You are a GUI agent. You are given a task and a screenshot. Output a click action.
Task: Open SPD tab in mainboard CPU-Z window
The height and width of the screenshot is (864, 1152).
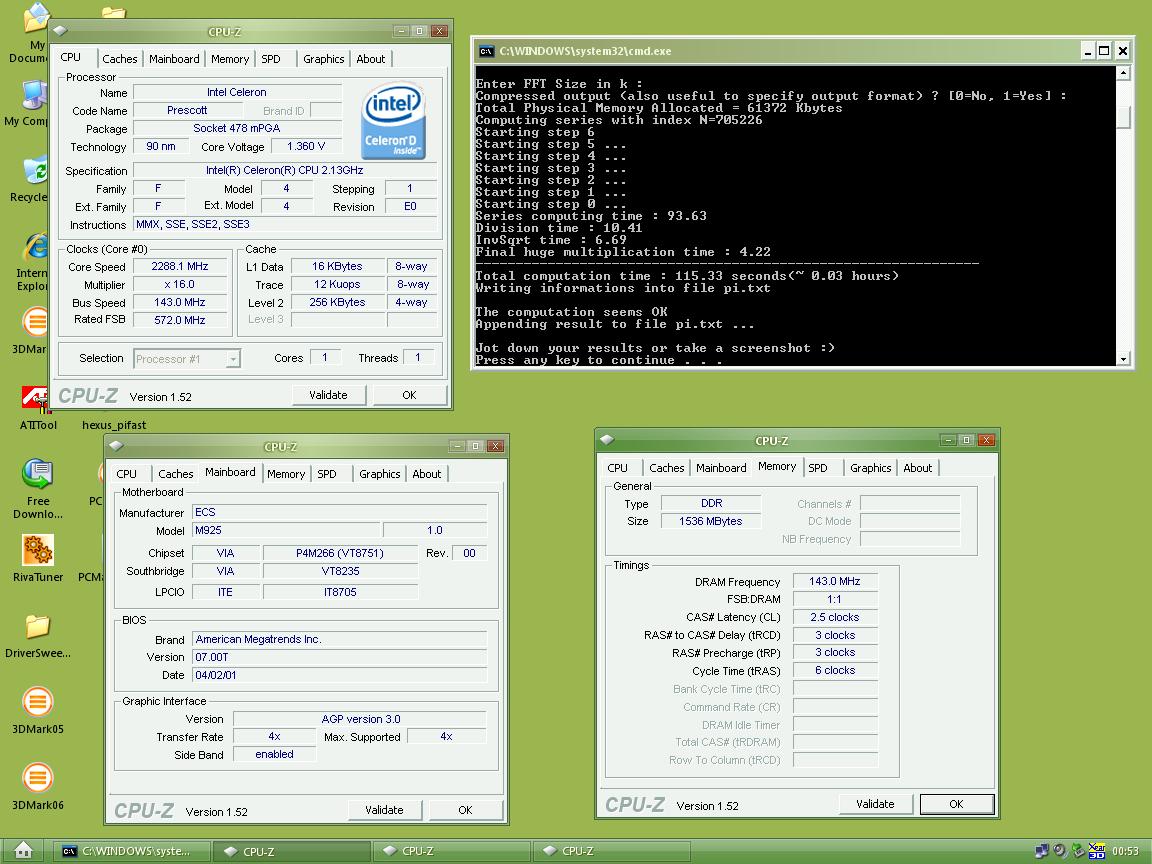pos(327,474)
